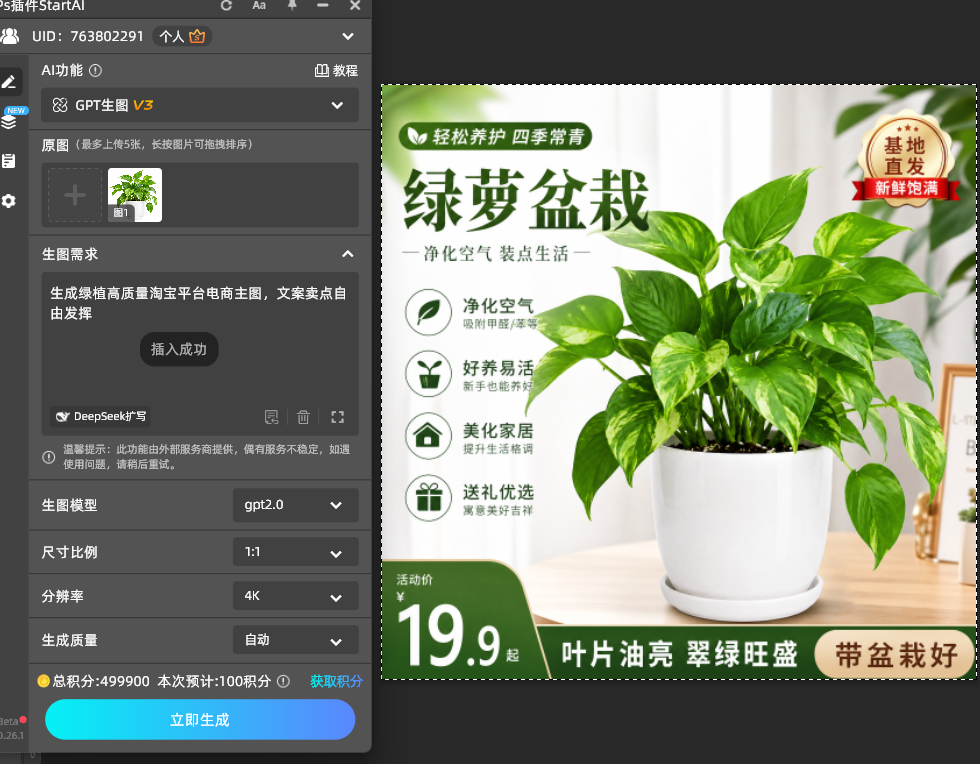Click the 基地直发 badge on the poster

tap(906, 158)
